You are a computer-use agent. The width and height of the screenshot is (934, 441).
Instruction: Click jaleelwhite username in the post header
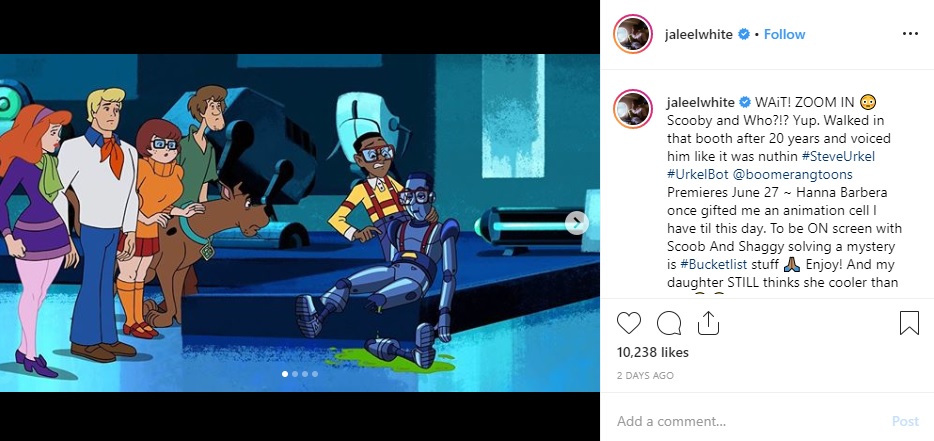pyautogui.click(x=699, y=35)
